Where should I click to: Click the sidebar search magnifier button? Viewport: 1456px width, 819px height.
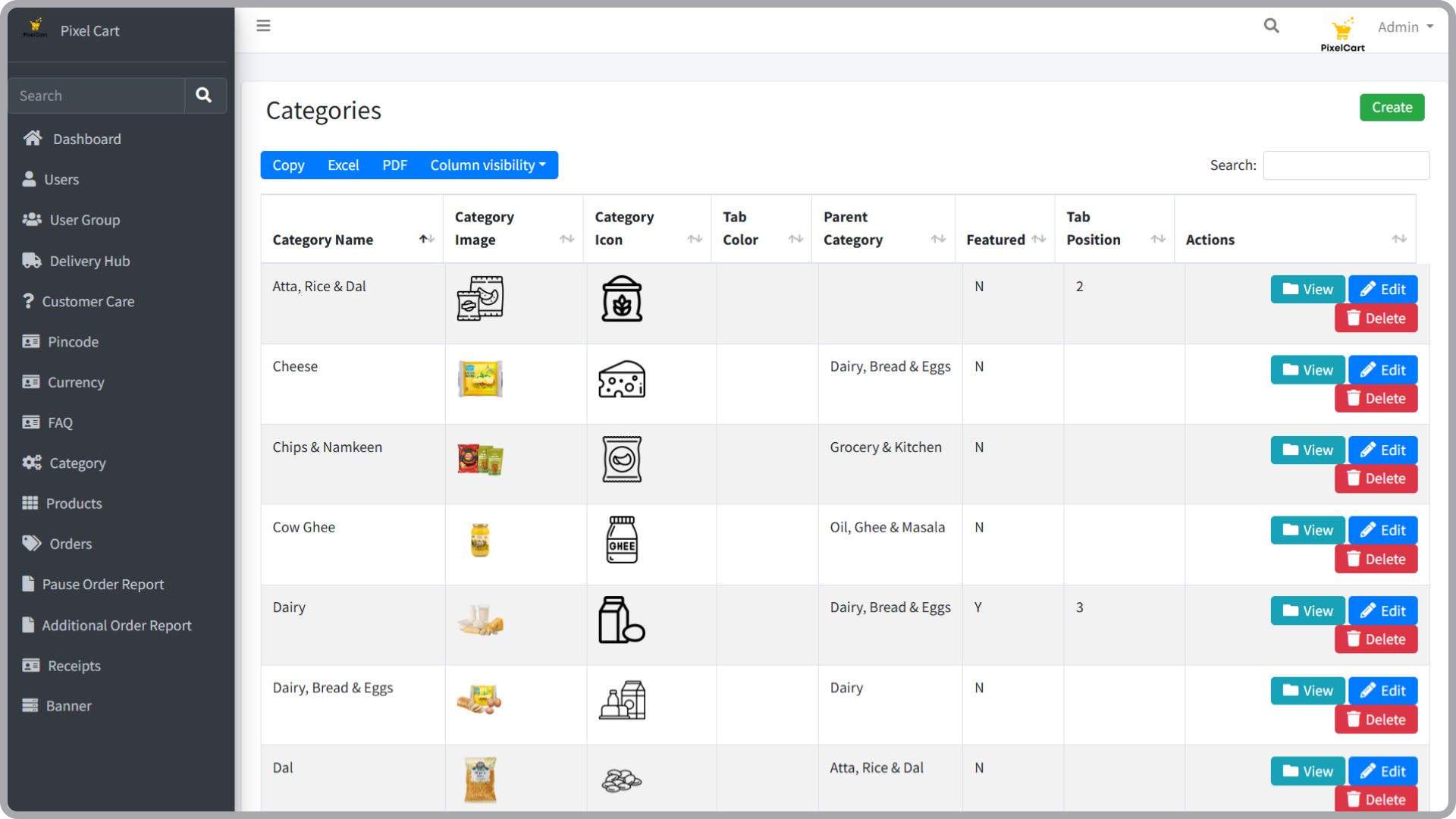point(204,96)
